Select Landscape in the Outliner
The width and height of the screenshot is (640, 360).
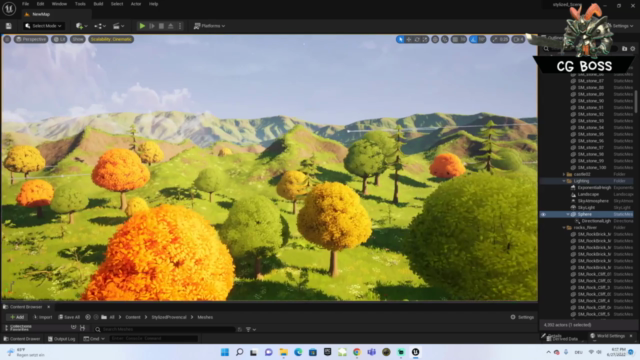588,194
